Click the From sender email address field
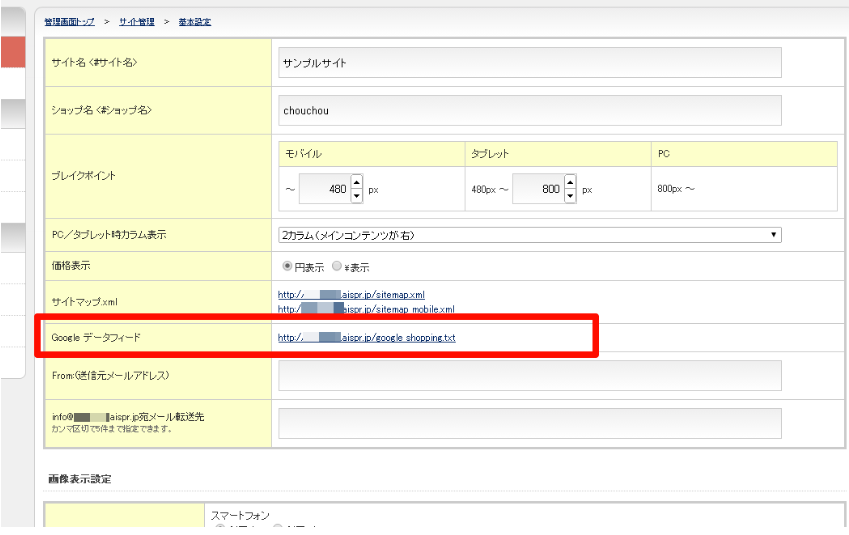This screenshot has width=849, height=535. pos(529,375)
